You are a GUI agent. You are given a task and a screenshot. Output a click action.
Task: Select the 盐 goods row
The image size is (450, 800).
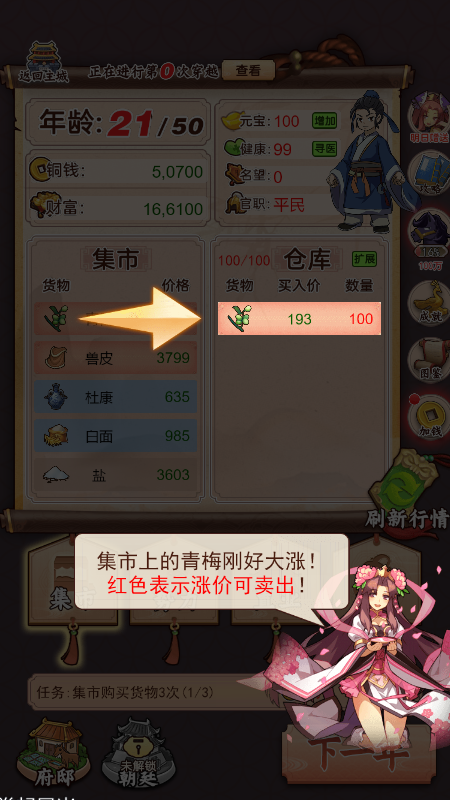pos(116,474)
